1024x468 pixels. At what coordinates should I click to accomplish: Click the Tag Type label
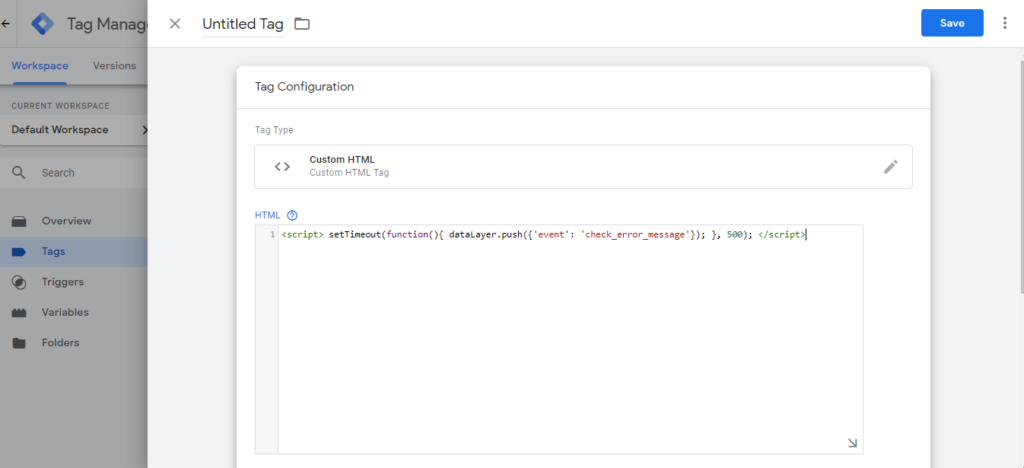(x=274, y=130)
